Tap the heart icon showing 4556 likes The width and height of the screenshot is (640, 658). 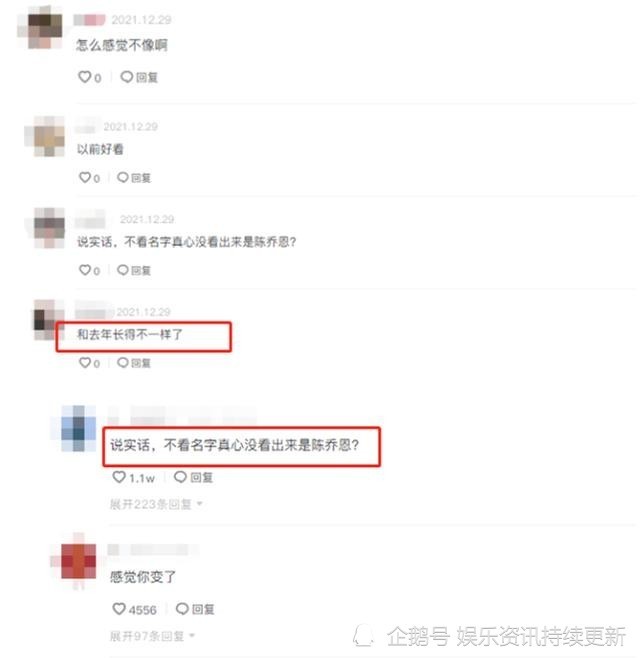(119, 608)
